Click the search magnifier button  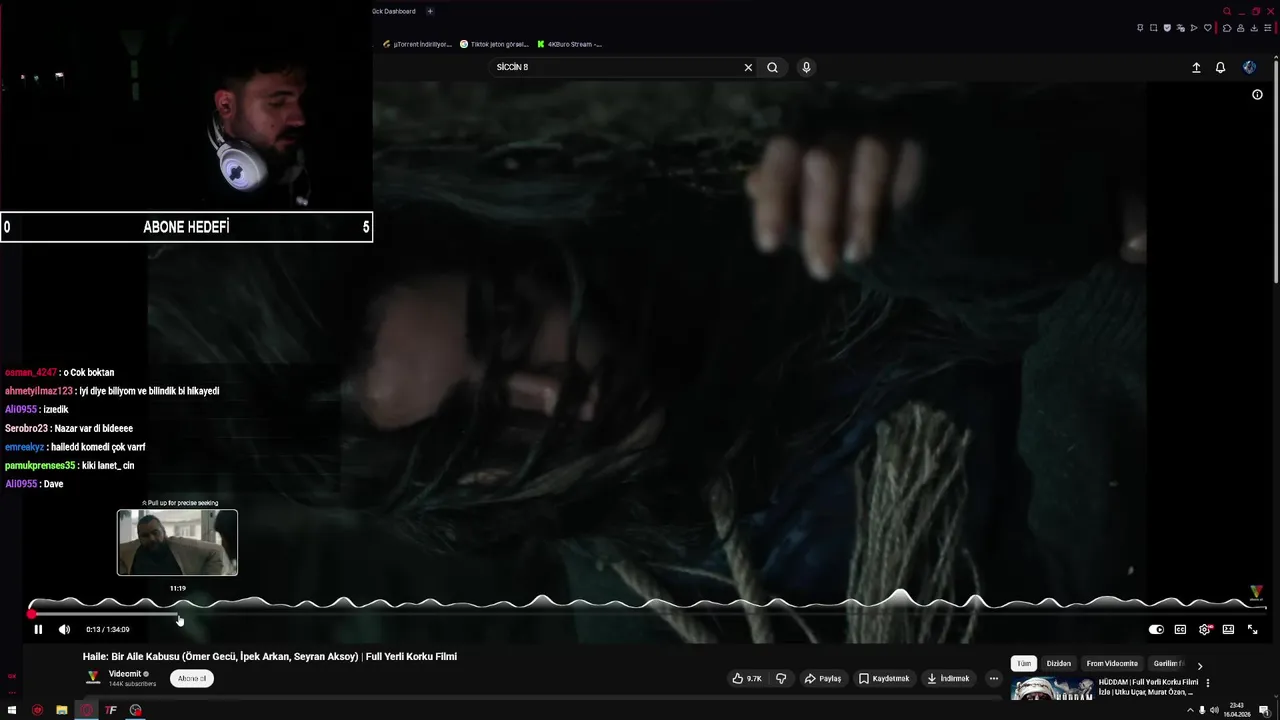tap(772, 67)
